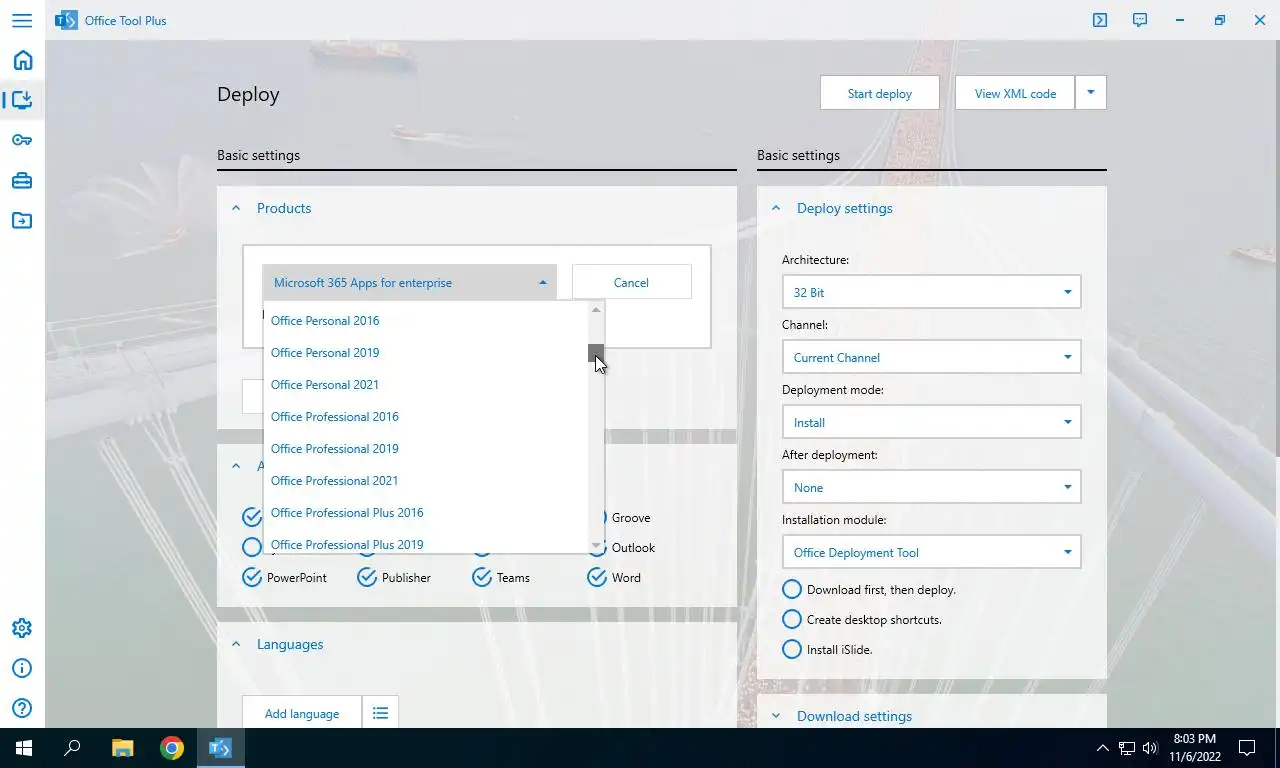Click the View XML code button
This screenshot has width=1280, height=768.
click(1015, 93)
